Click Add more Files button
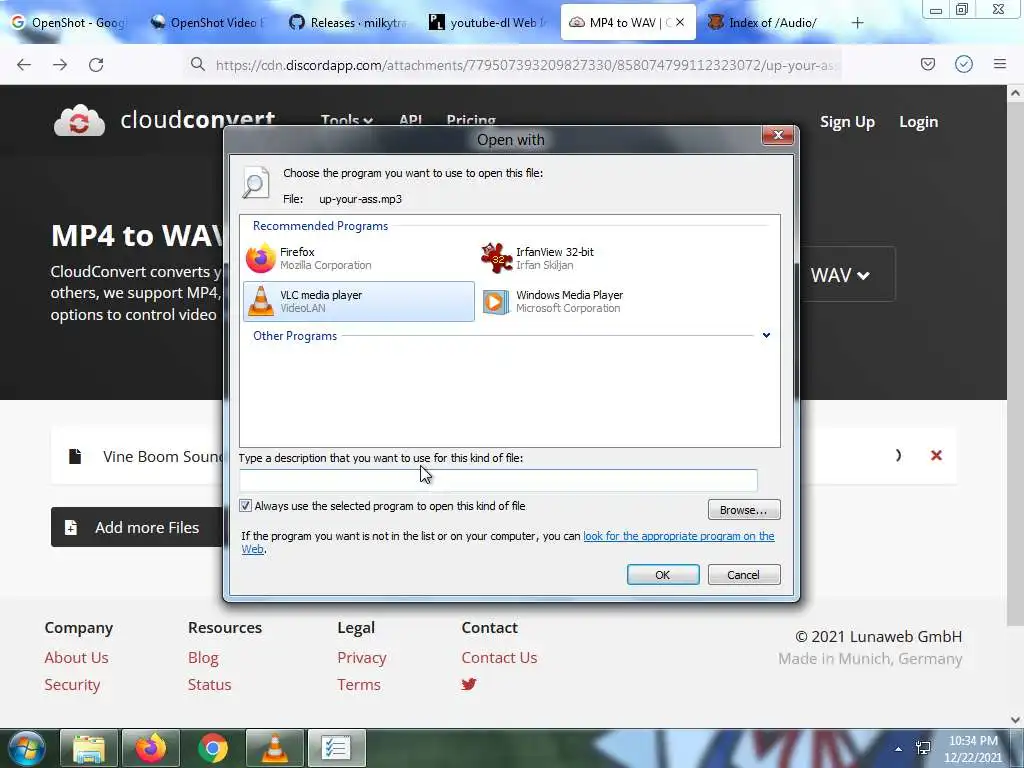Viewport: 1024px width, 768px height. point(136,527)
